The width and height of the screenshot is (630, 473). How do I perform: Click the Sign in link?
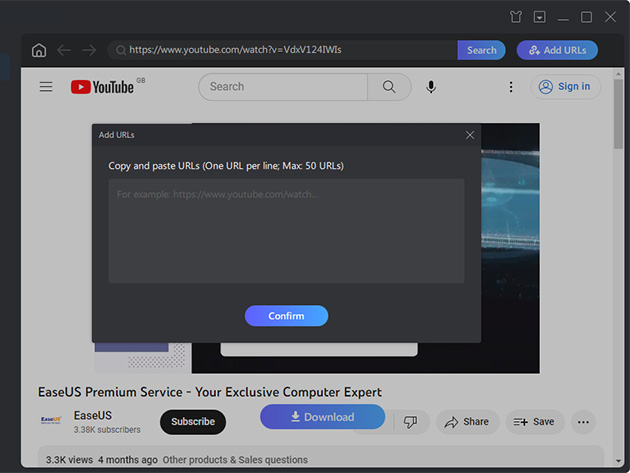pos(565,87)
